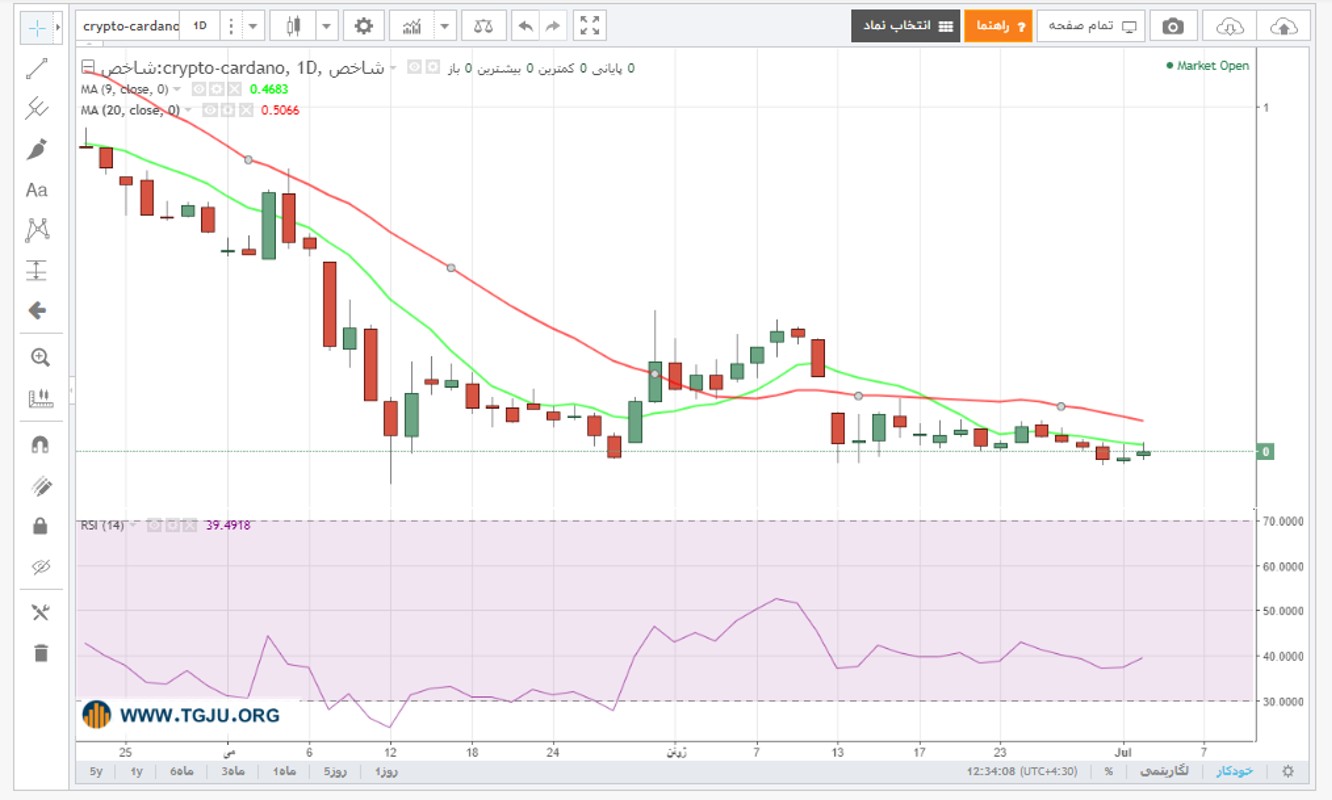Select the measure ruler tool
The image size is (1332, 800).
pyautogui.click(x=40, y=398)
